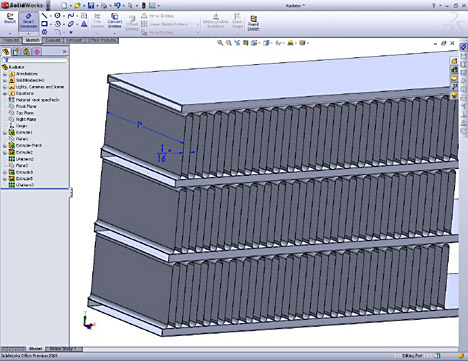
Task: Select the Line sketch tool
Action: (44, 16)
